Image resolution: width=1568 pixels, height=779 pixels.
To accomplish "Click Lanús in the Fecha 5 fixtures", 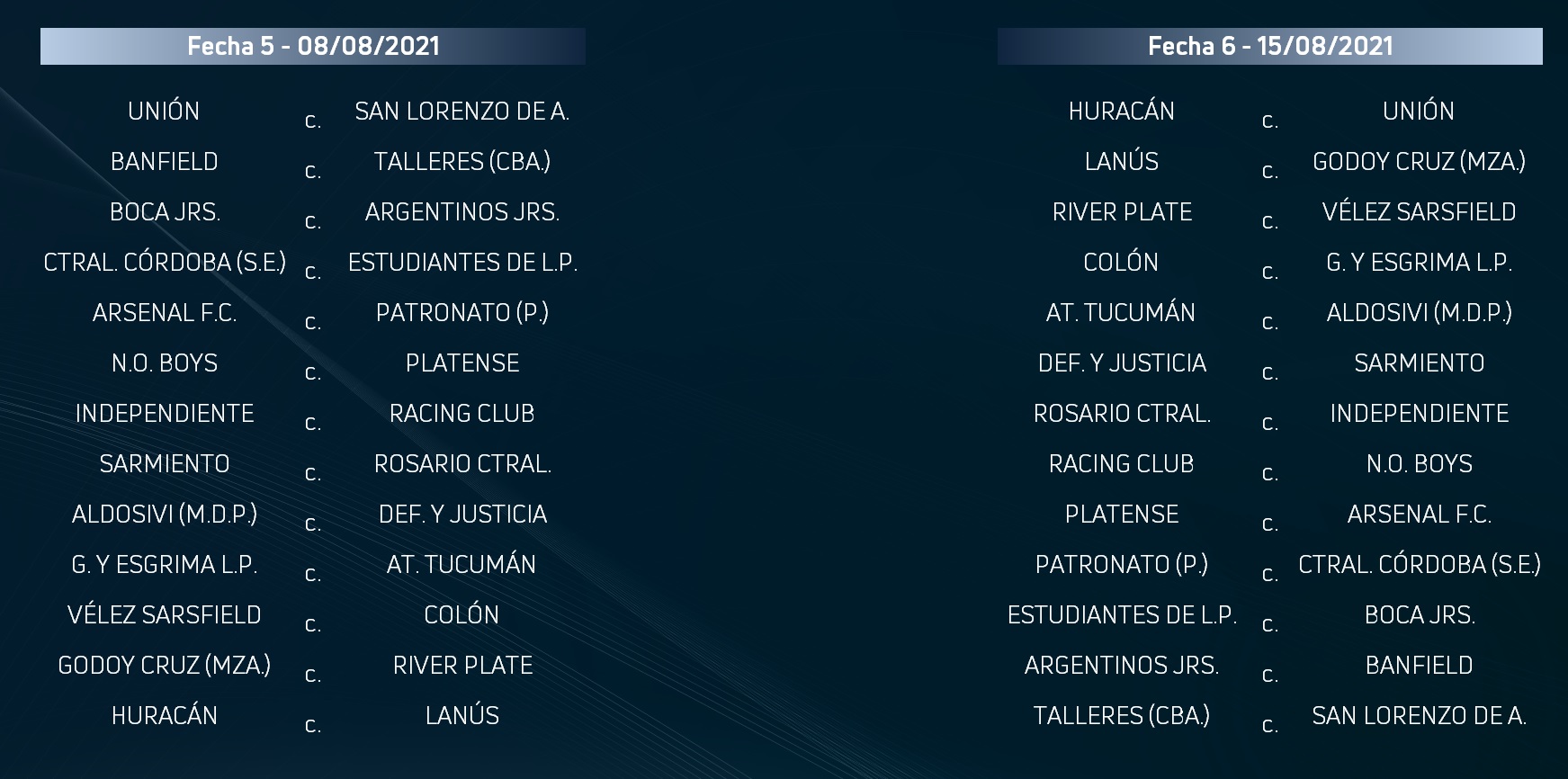I will (461, 716).
